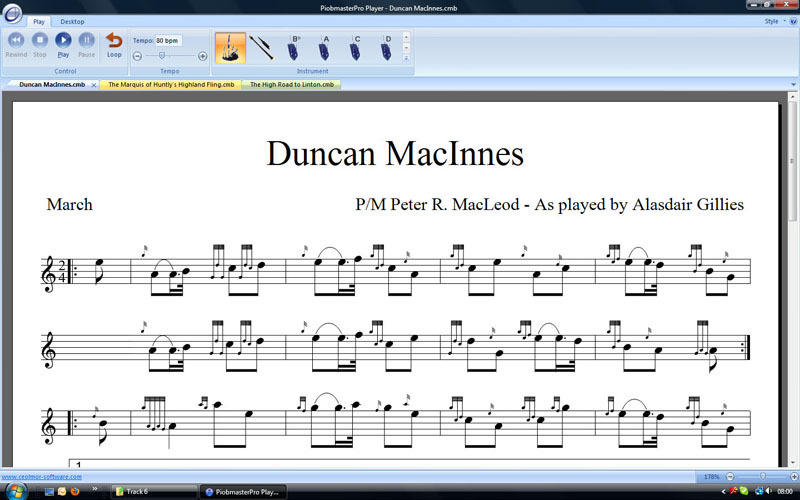Choose the C drone instrument
800x500 pixels.
(x=356, y=47)
